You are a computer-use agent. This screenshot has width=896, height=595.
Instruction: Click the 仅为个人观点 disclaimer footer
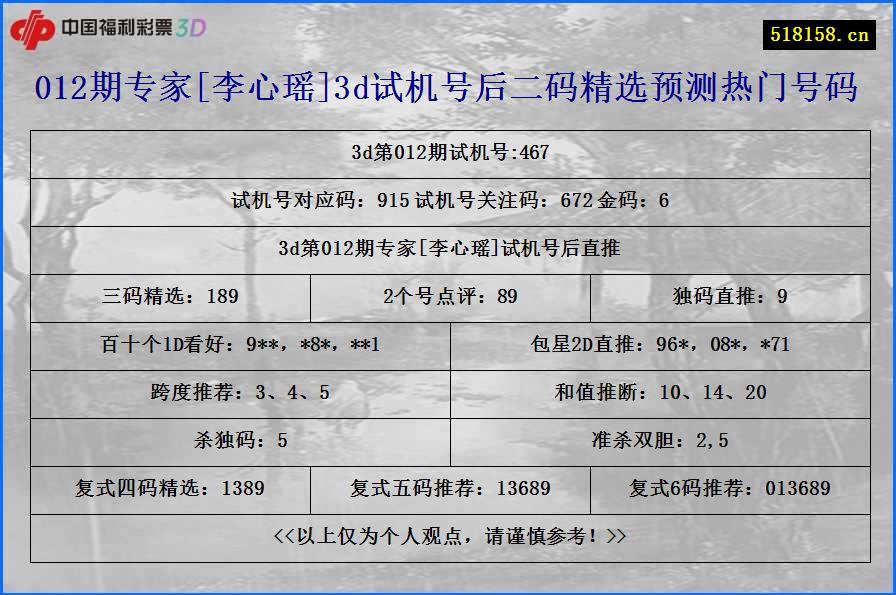pyautogui.click(x=448, y=536)
